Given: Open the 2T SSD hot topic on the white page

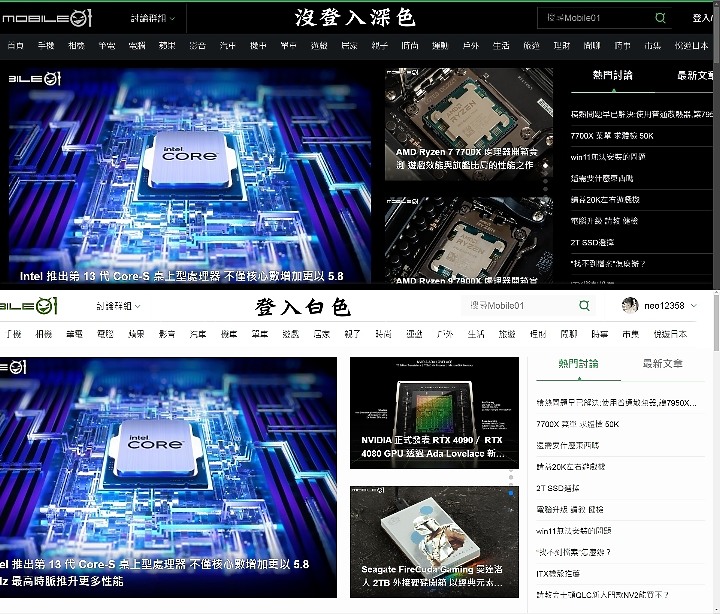Looking at the screenshot, I should click(x=557, y=488).
